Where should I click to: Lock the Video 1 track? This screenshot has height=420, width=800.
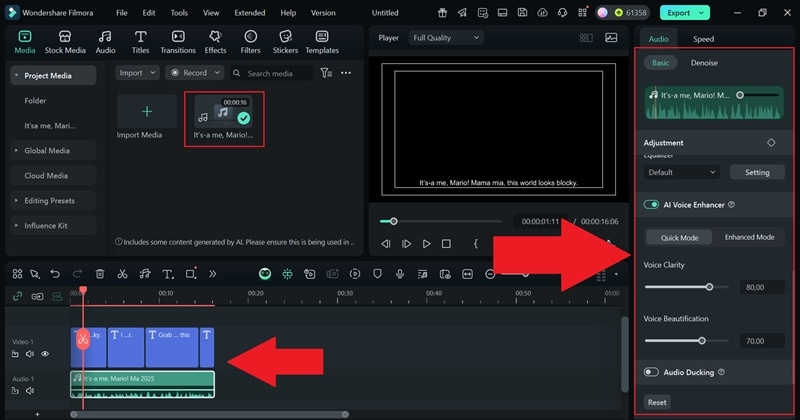click(x=15, y=354)
